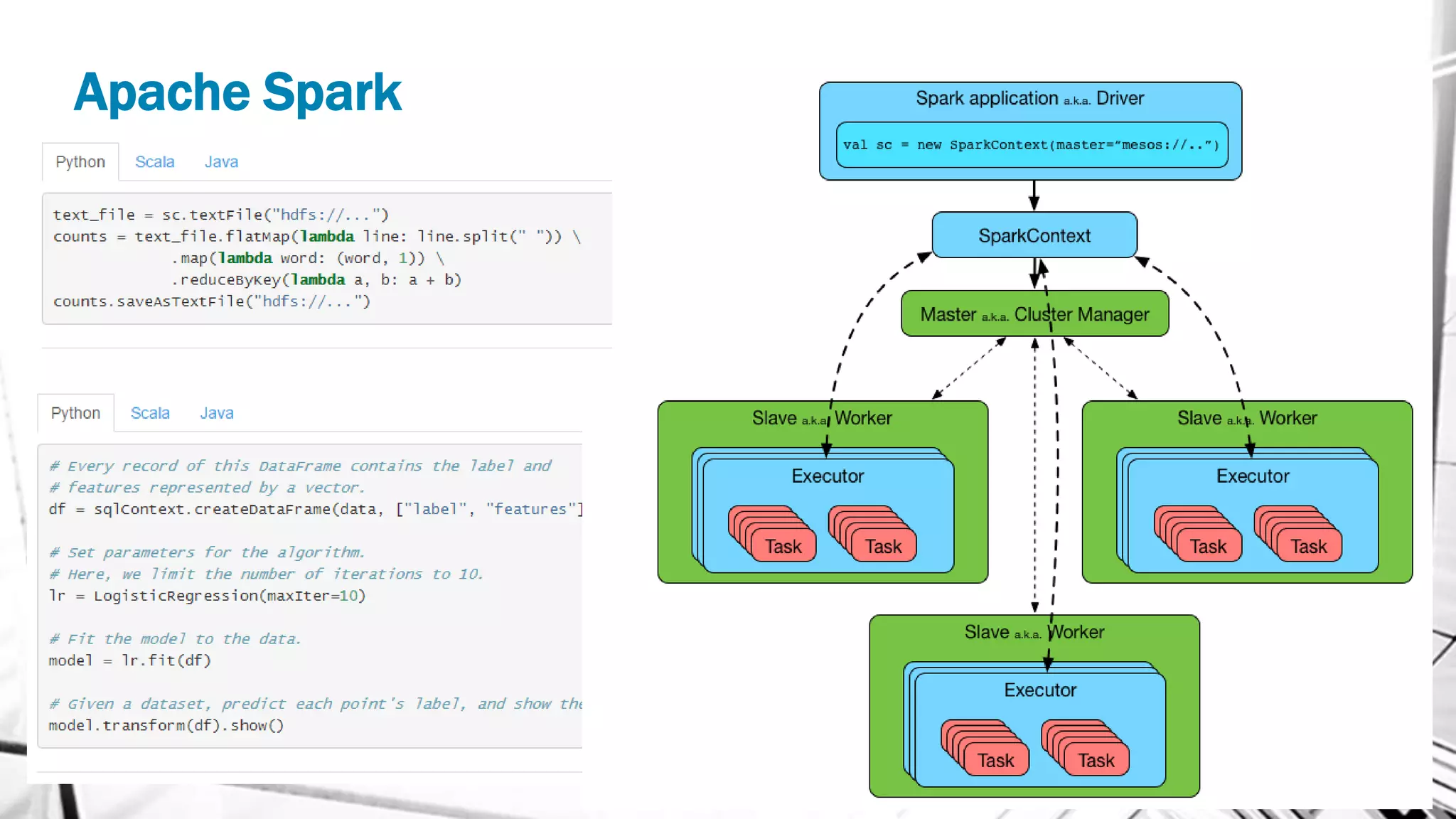Click the df = sqlContext.createDataFrame line
The width and height of the screenshot is (1456, 819).
click(315, 509)
